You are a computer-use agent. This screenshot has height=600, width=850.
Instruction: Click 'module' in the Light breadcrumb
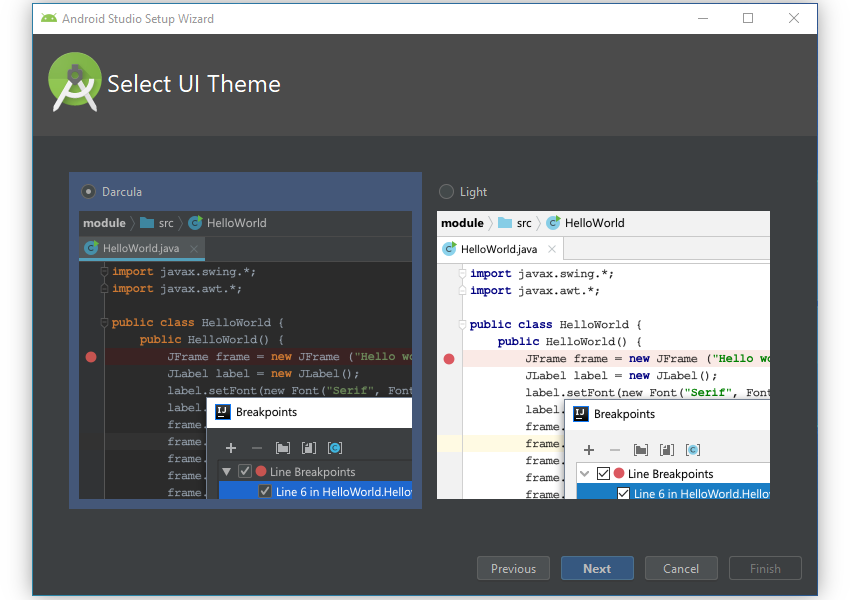click(462, 223)
